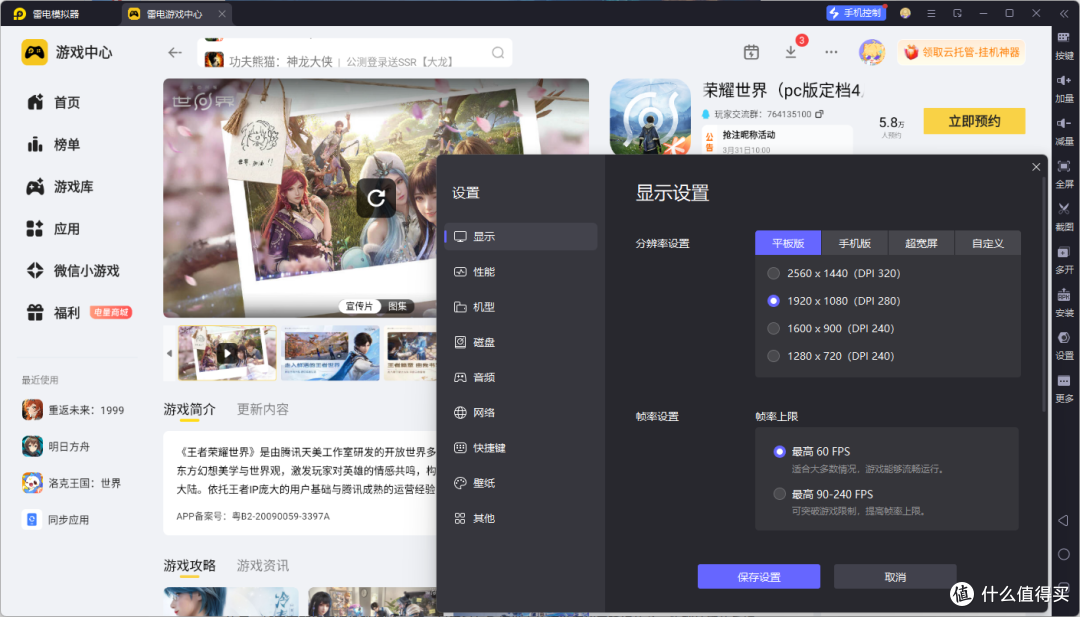Switch to 超宽屏 resolution tab
The width and height of the screenshot is (1080, 617).
click(x=921, y=243)
